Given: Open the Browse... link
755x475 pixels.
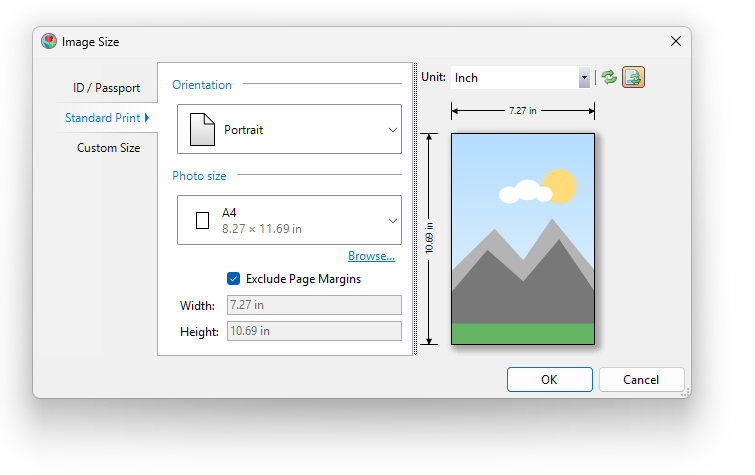Looking at the screenshot, I should 371,256.
